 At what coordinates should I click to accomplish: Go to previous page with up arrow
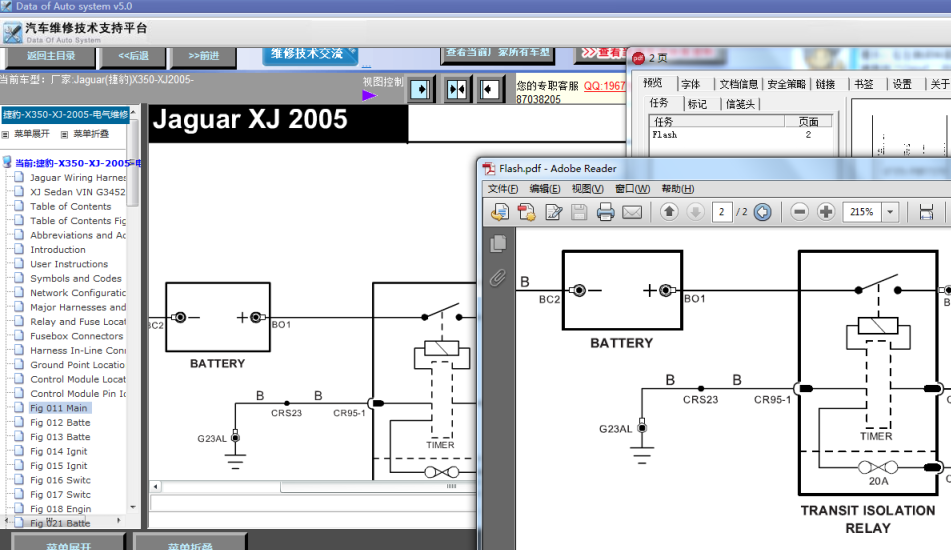[x=669, y=212]
